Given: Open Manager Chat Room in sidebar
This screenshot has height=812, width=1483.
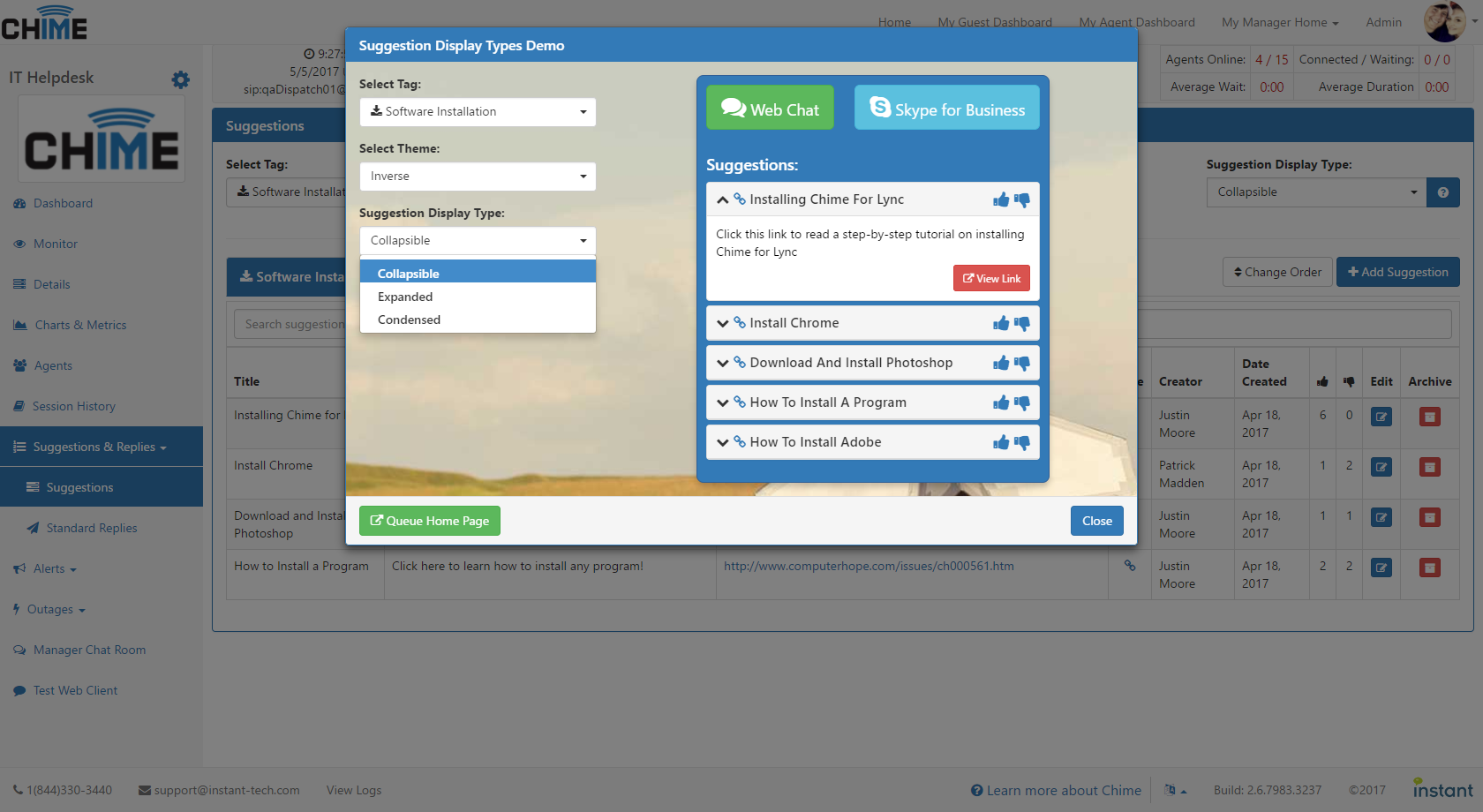Looking at the screenshot, I should pos(102,650).
